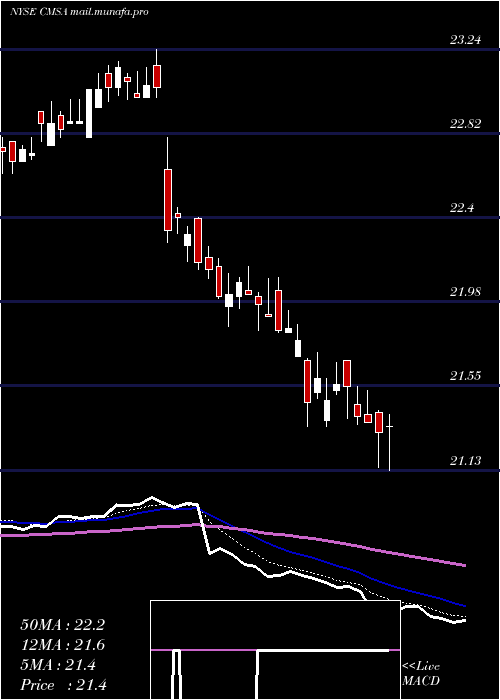Image resolution: width=500 pixels, height=700 pixels.
Task: Click the last doji candle near 21.13
Action: point(390,442)
